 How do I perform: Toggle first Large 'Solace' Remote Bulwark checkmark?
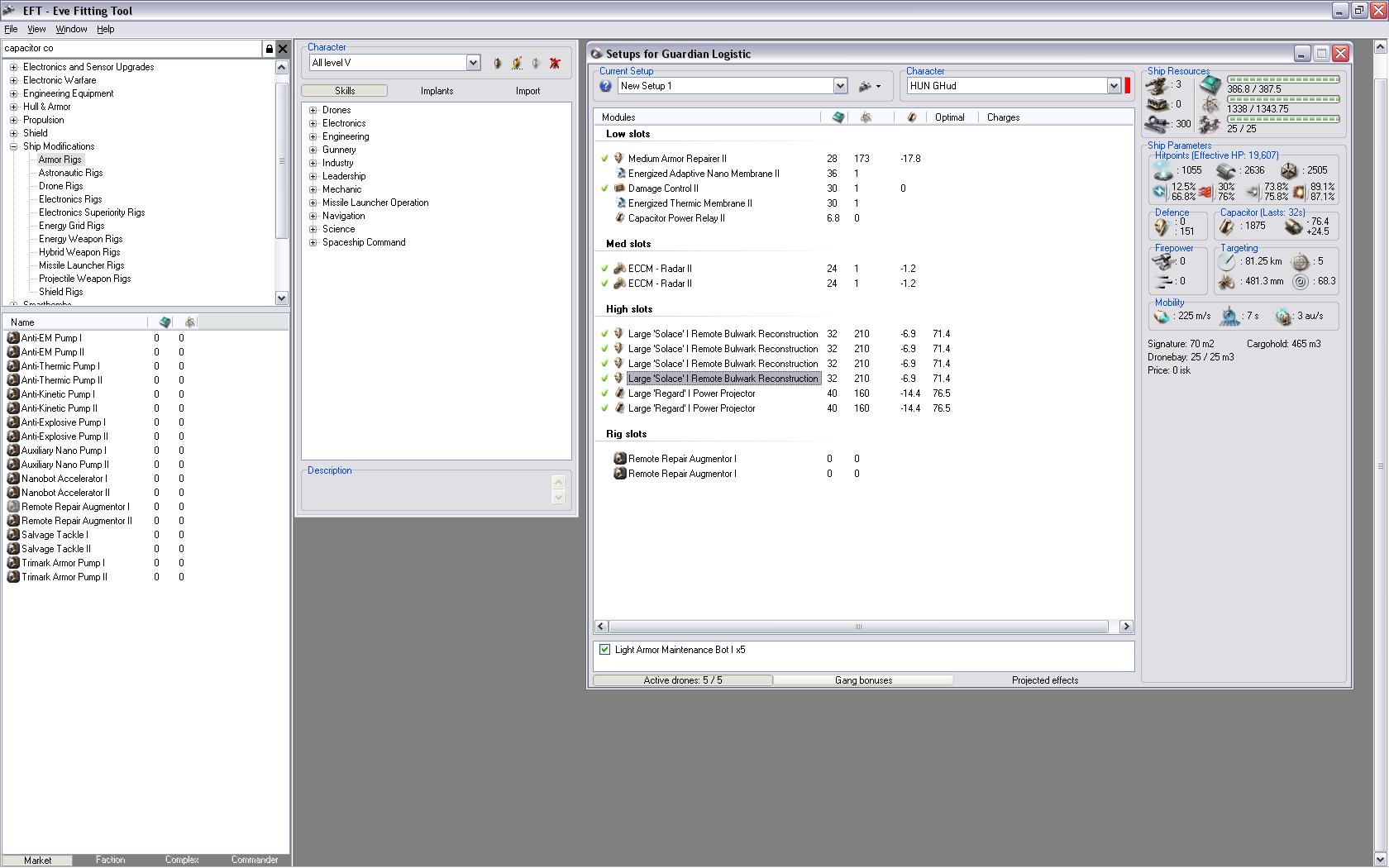click(x=604, y=334)
